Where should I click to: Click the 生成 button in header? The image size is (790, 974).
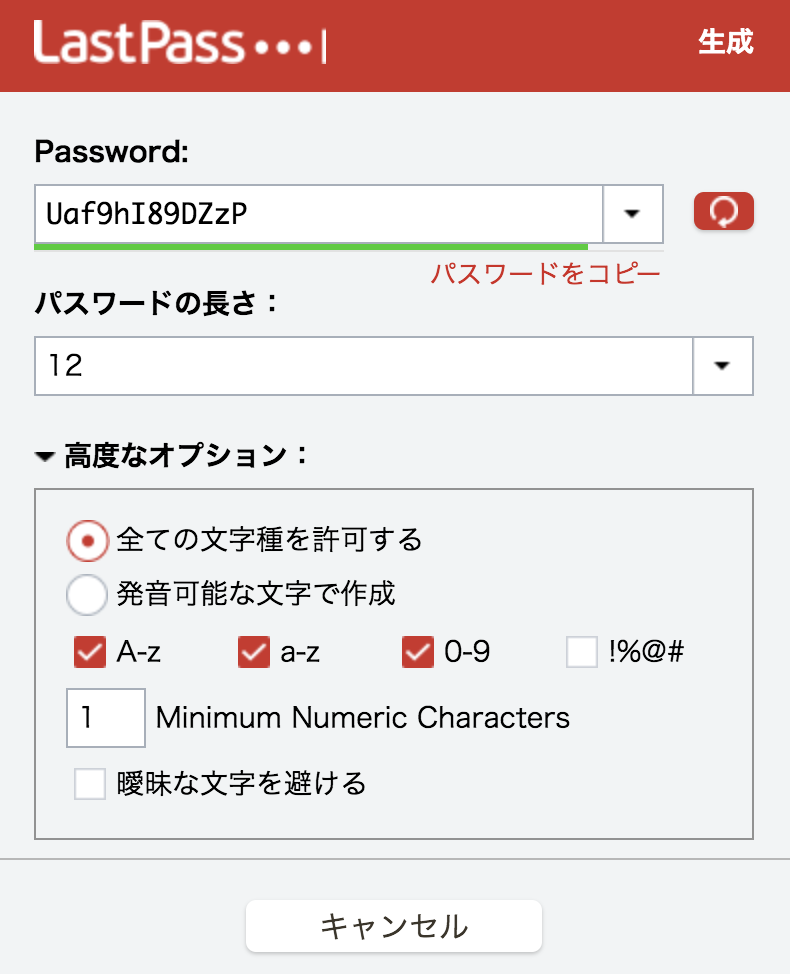pos(725,42)
